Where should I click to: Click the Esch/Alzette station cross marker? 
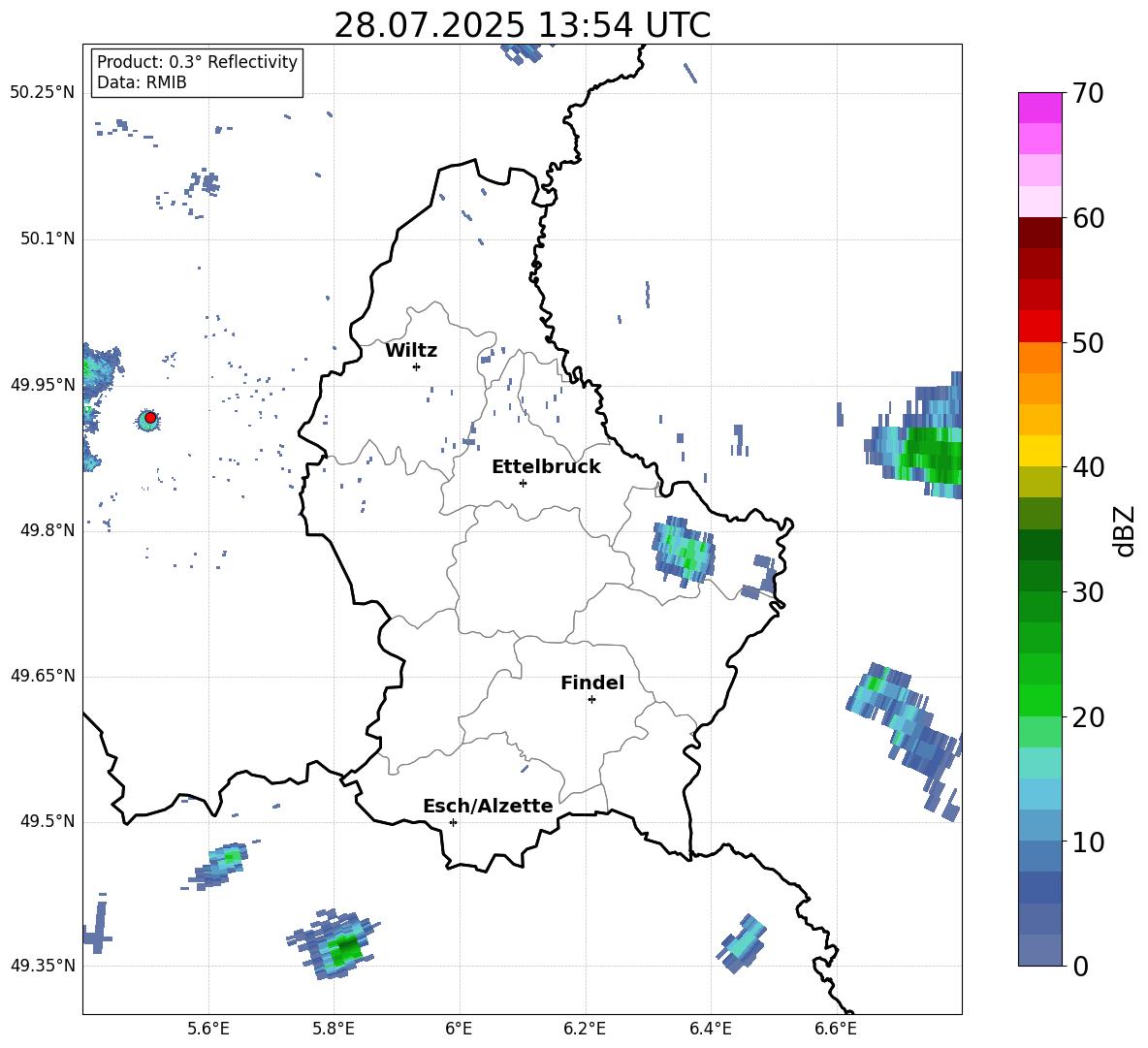[x=453, y=822]
